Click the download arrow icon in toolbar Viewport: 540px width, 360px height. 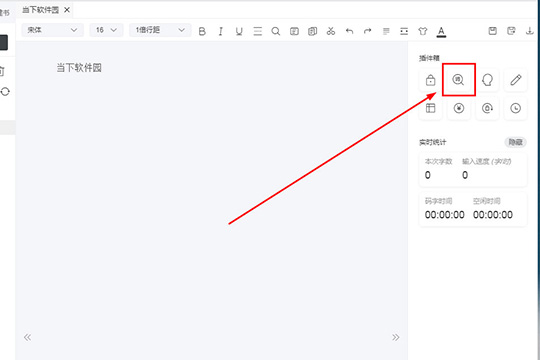tap(529, 31)
